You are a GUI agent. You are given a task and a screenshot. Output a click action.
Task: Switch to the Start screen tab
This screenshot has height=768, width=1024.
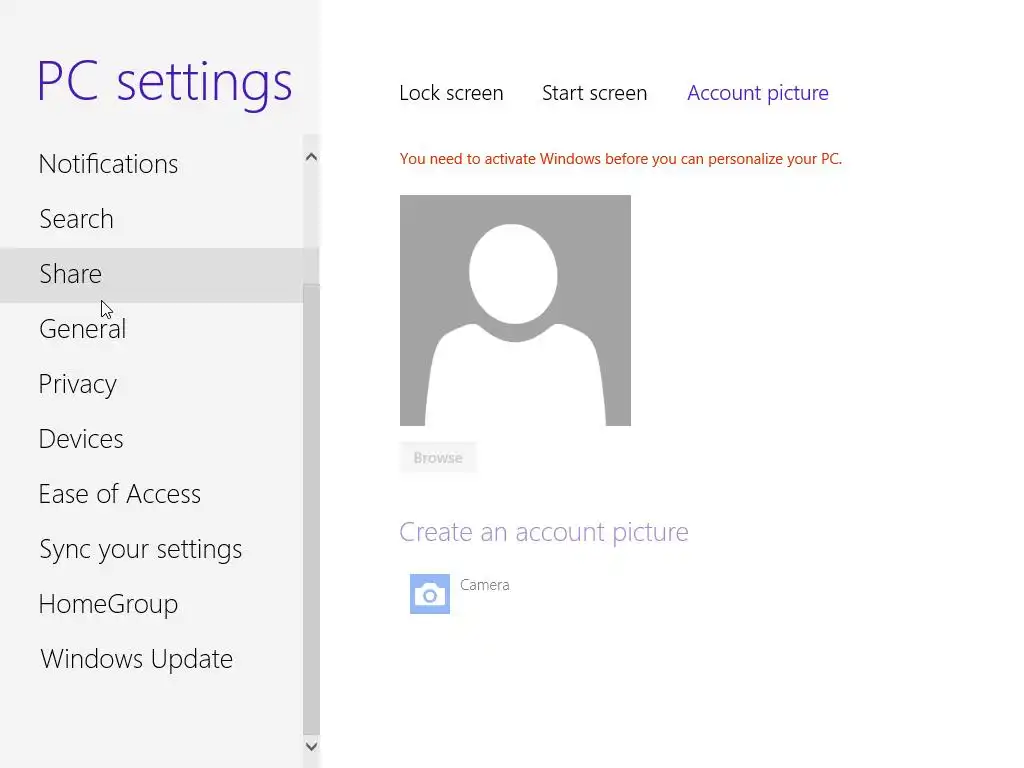click(x=594, y=93)
